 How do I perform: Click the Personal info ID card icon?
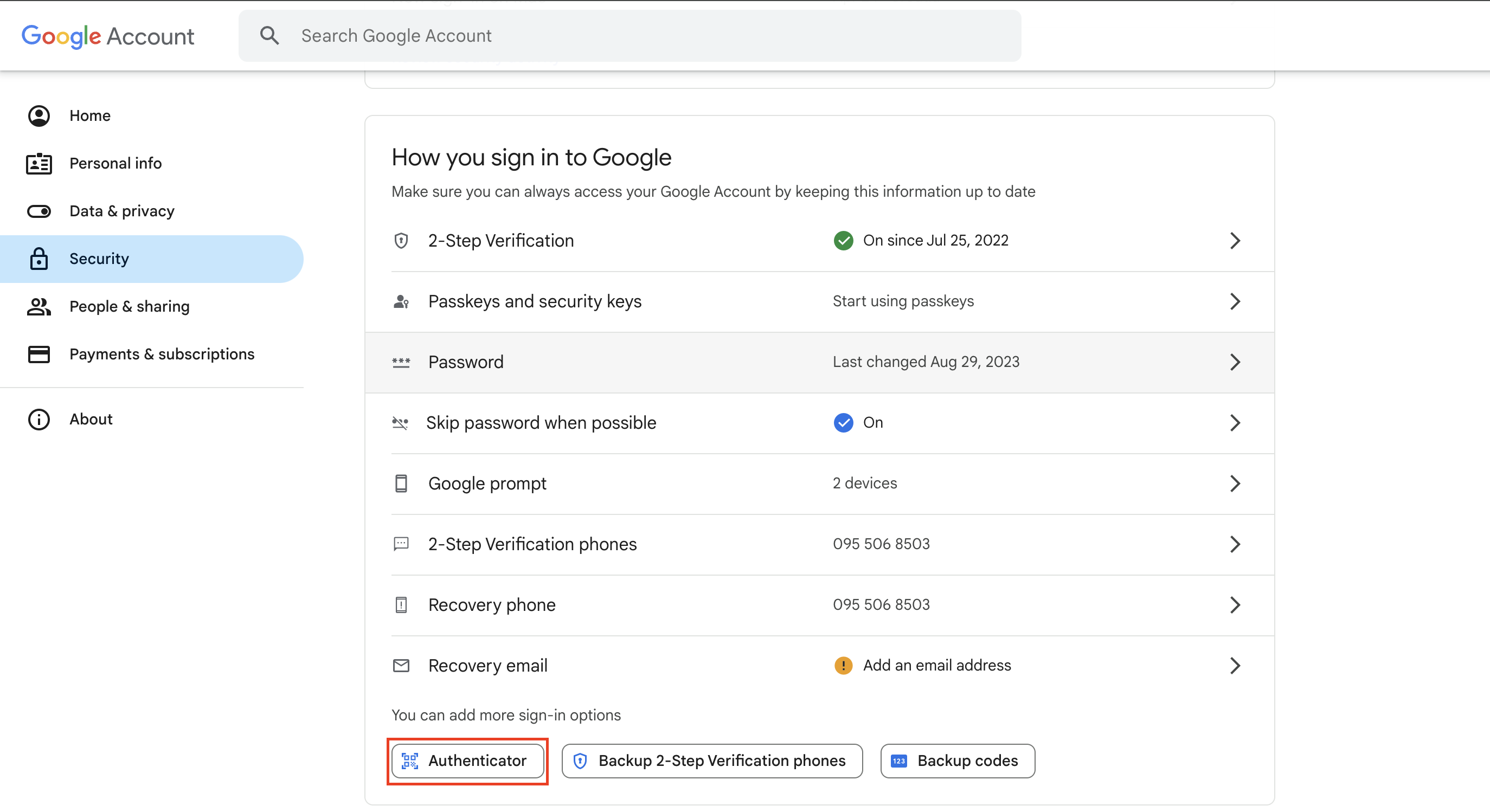[x=38, y=164]
